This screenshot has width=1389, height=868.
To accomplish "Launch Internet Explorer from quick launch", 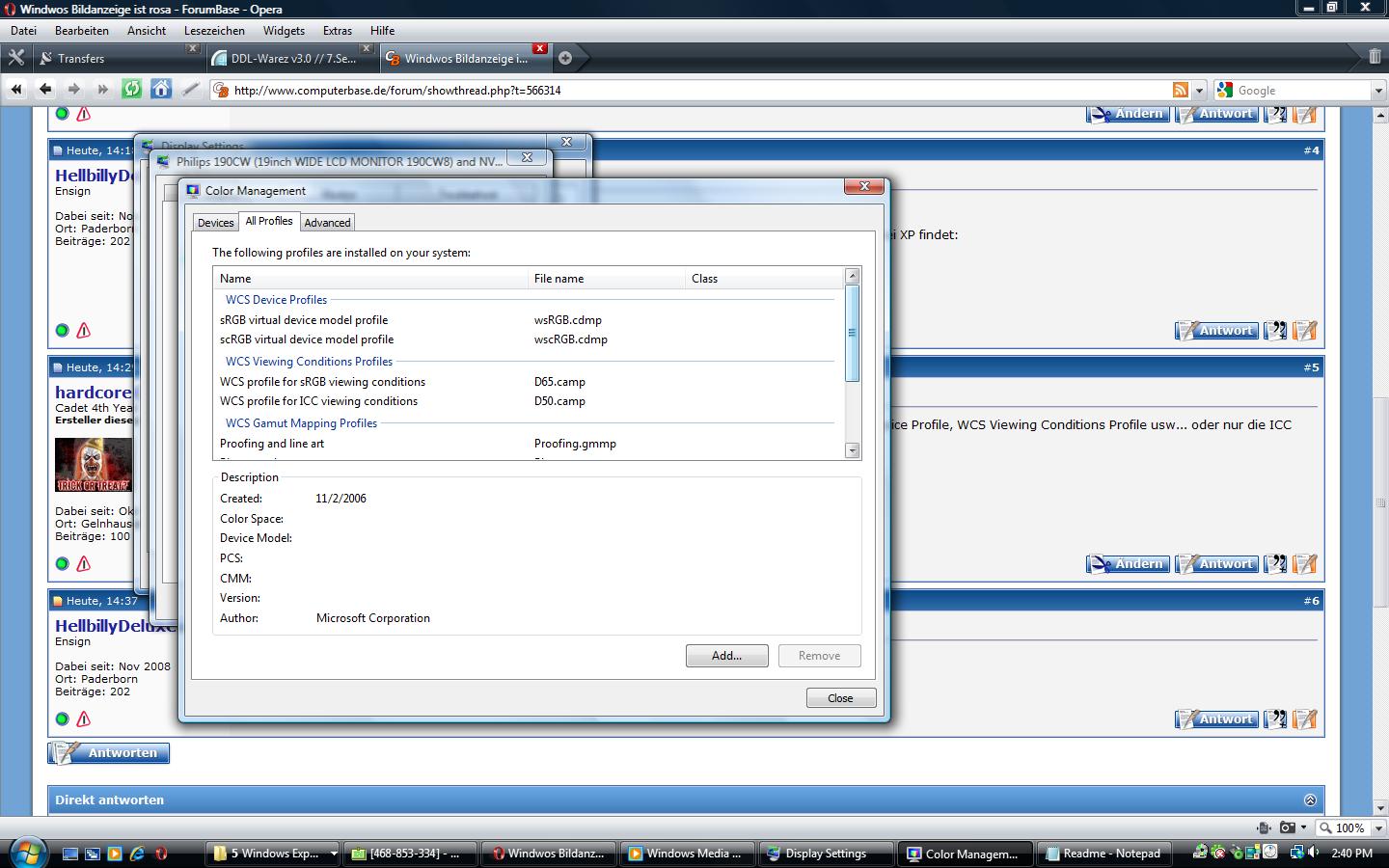I will pos(137,854).
